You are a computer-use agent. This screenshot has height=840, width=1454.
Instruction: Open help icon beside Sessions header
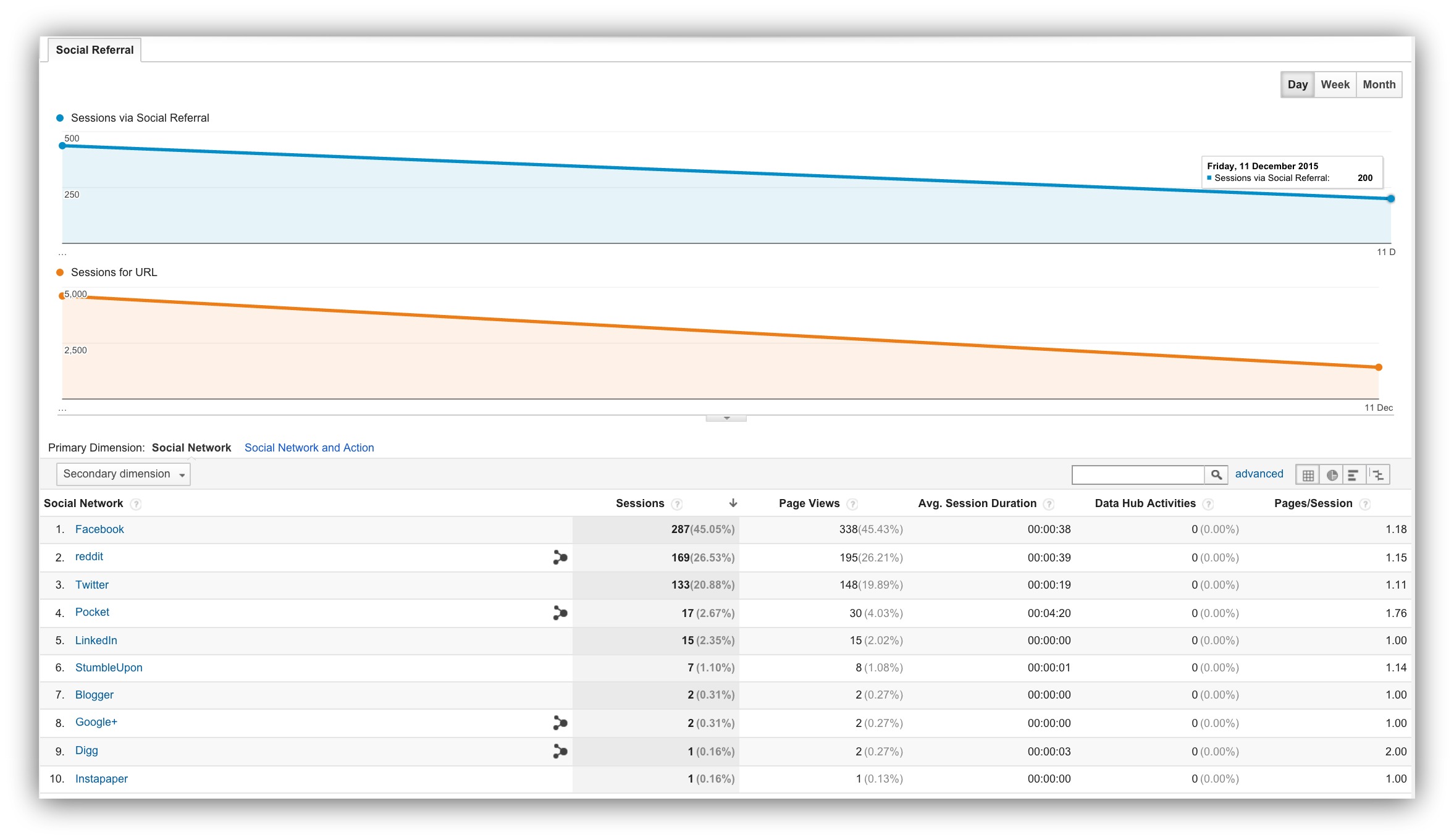(677, 504)
